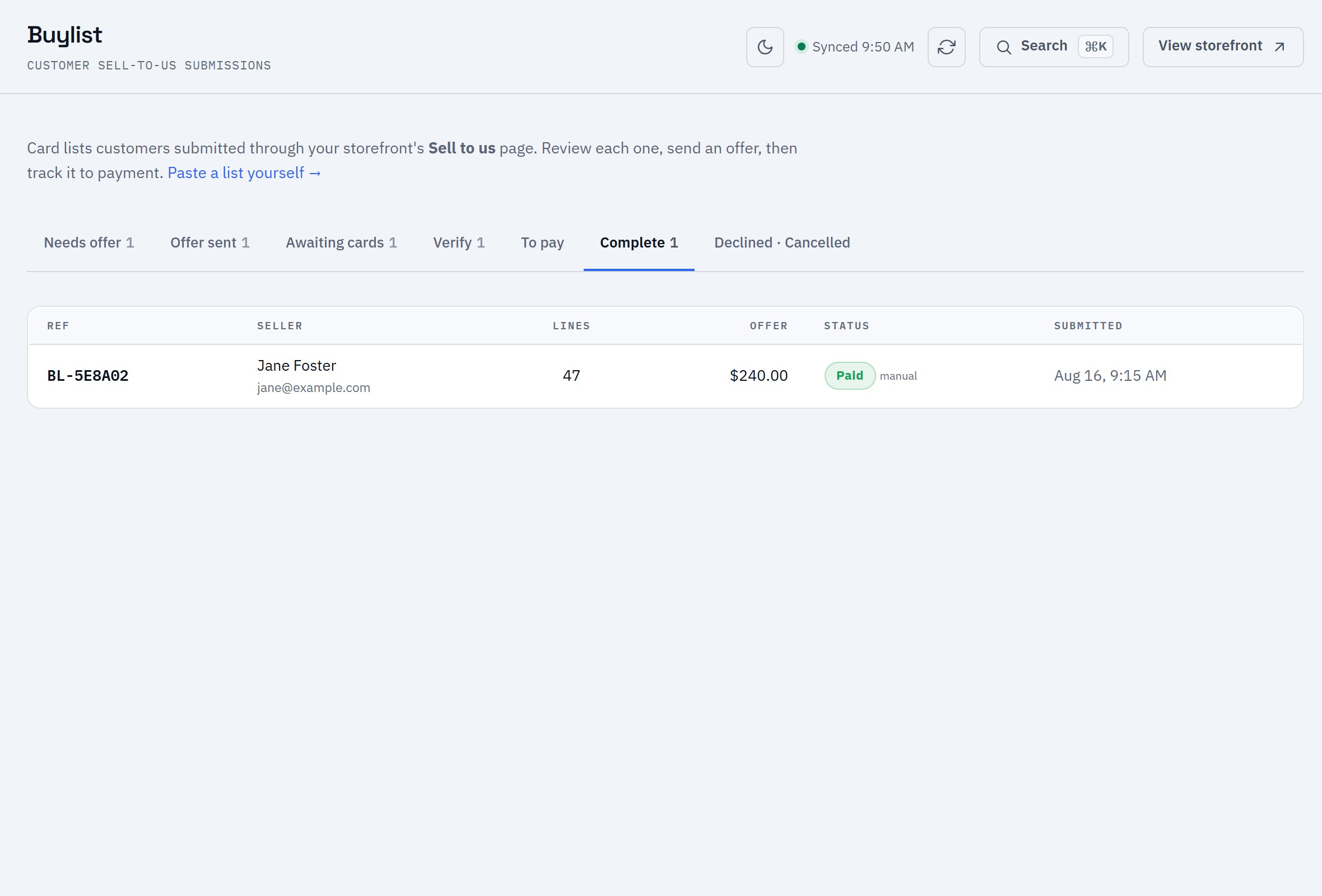Screen dimensions: 1322x896
Task: Click the Buylist page title
Action: (65, 35)
